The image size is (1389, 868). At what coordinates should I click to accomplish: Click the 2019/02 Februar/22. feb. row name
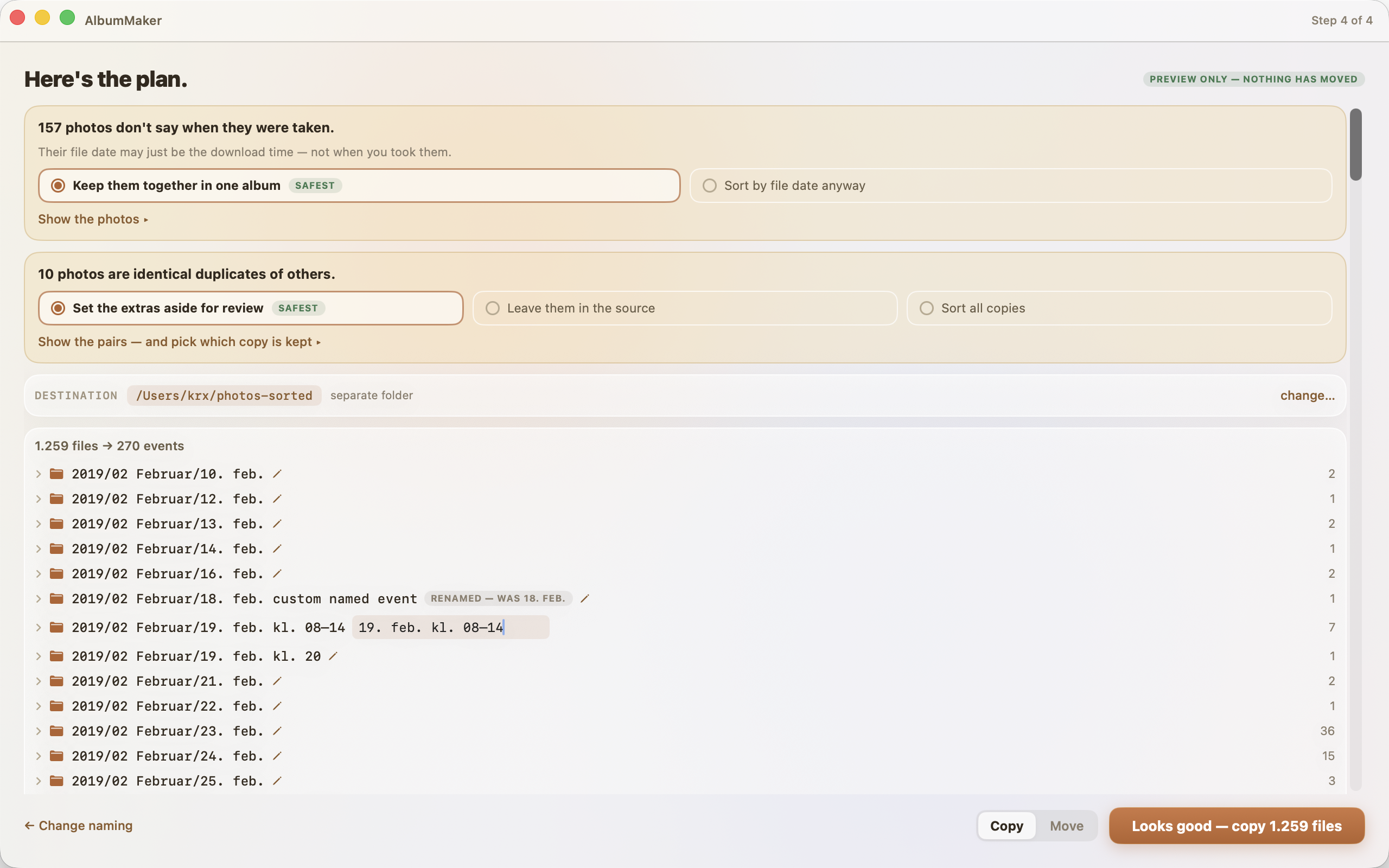[167, 706]
